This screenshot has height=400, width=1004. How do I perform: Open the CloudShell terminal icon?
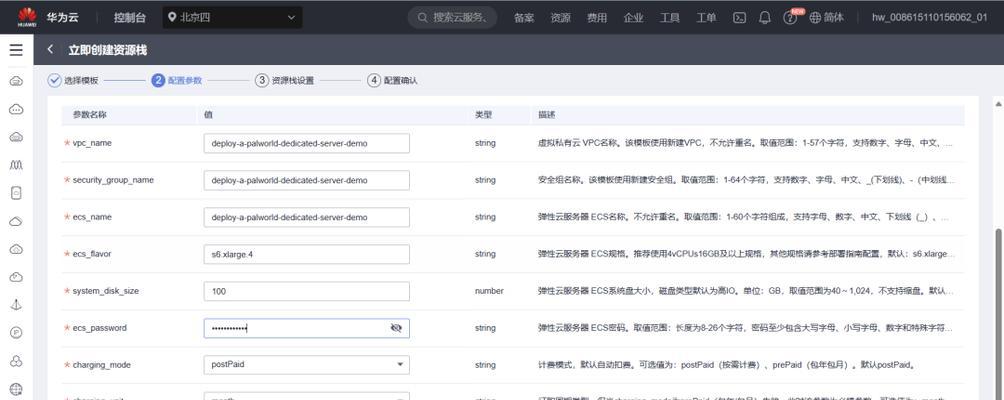[739, 18]
